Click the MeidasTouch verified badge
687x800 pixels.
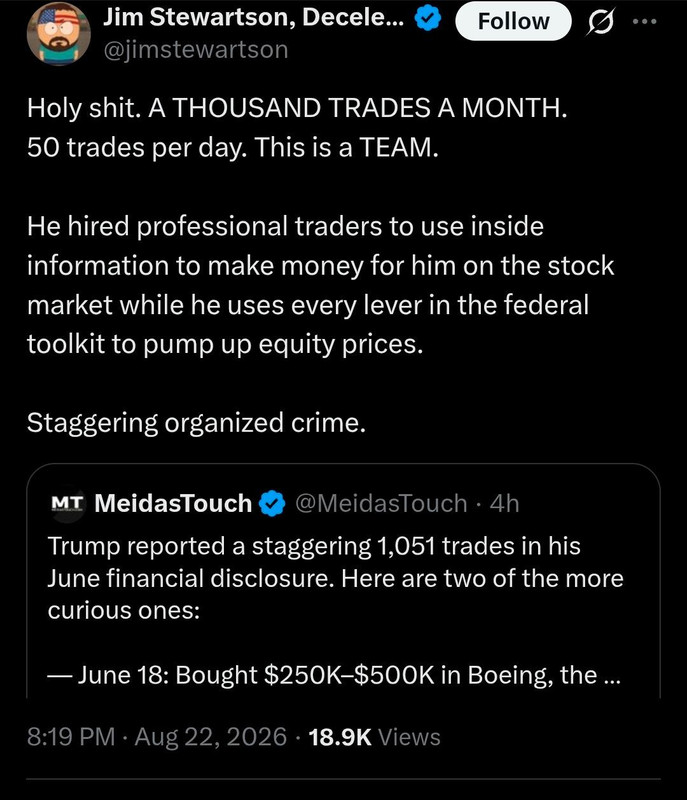tap(272, 503)
